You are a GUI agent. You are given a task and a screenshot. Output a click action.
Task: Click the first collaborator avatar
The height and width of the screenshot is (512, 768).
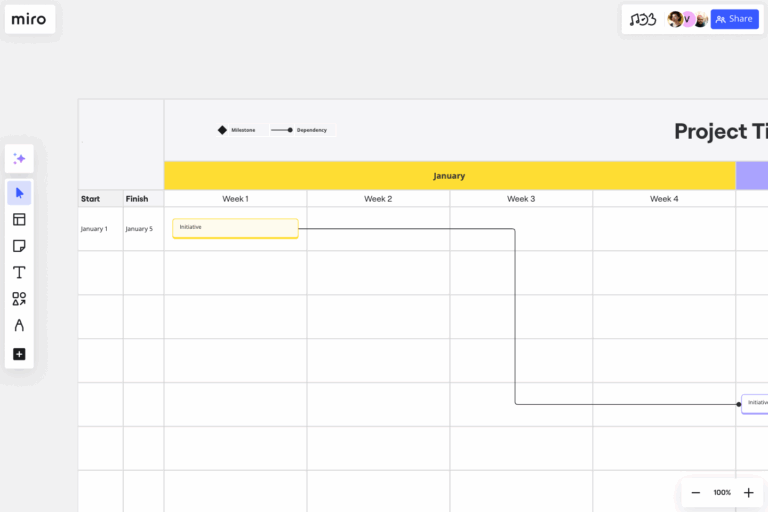click(675, 19)
